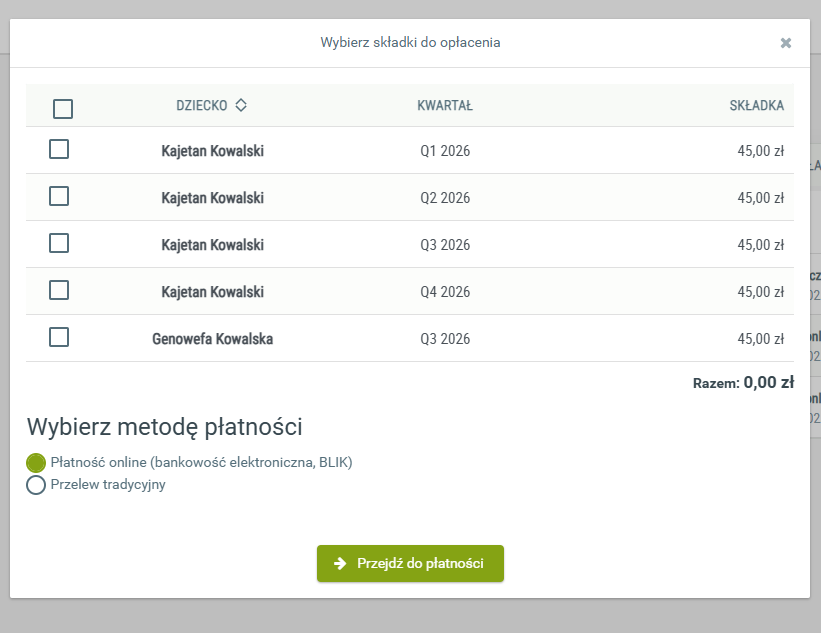
Task: Enable the checkbox in the Q4 2026 row
Action: pyautogui.click(x=59, y=290)
